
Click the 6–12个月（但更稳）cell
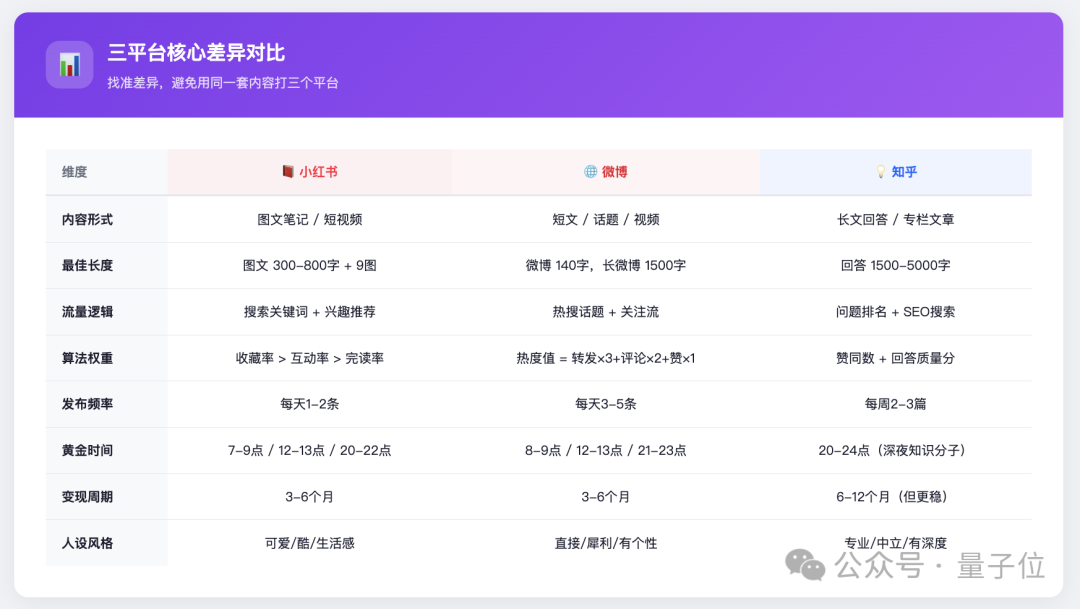click(895, 496)
